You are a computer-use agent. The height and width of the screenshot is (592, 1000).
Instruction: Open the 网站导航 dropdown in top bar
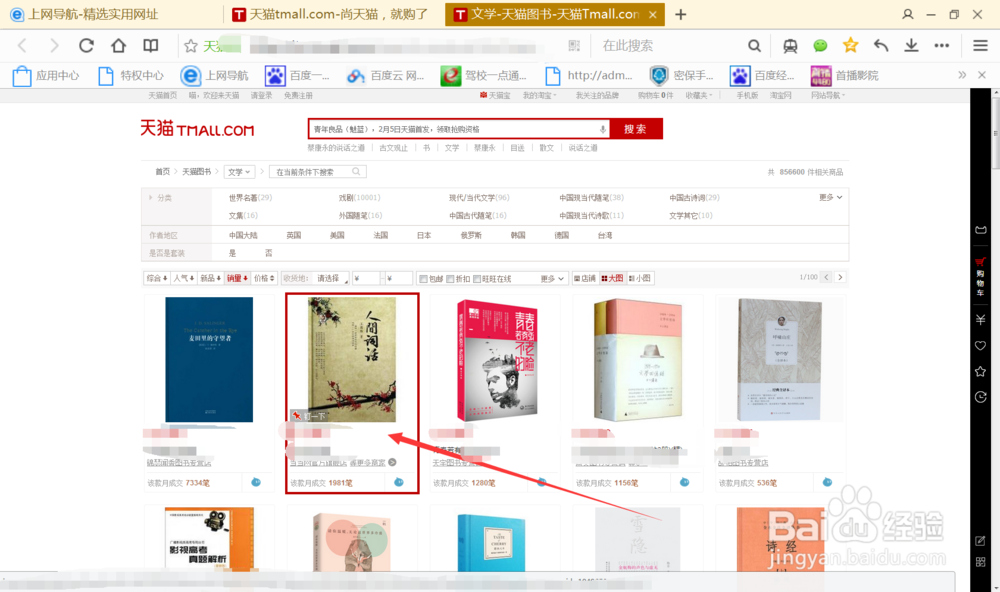point(828,96)
